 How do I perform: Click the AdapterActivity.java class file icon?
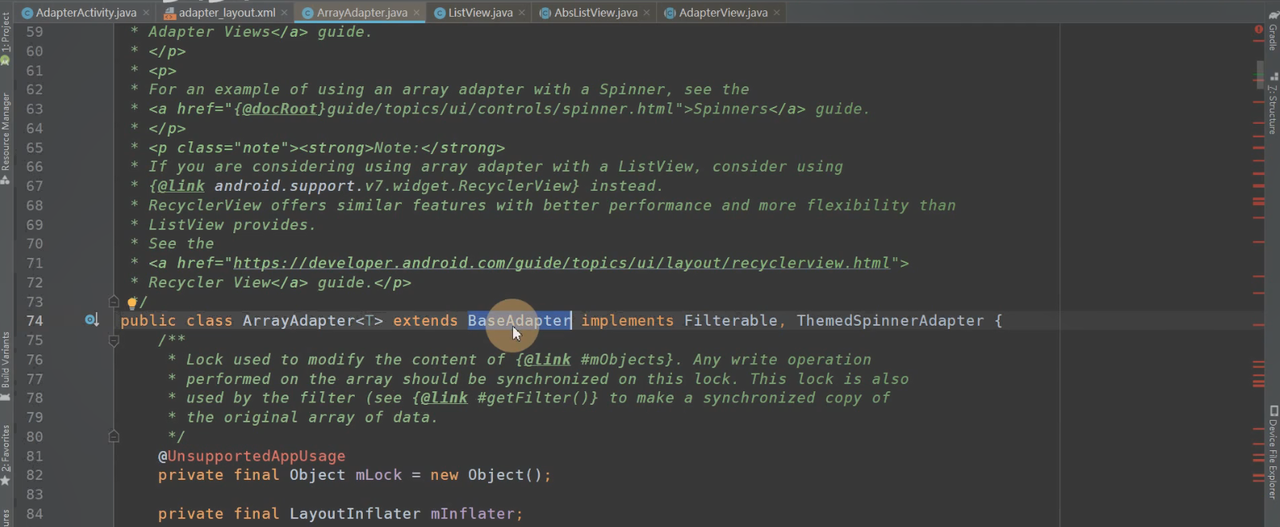coord(27,13)
